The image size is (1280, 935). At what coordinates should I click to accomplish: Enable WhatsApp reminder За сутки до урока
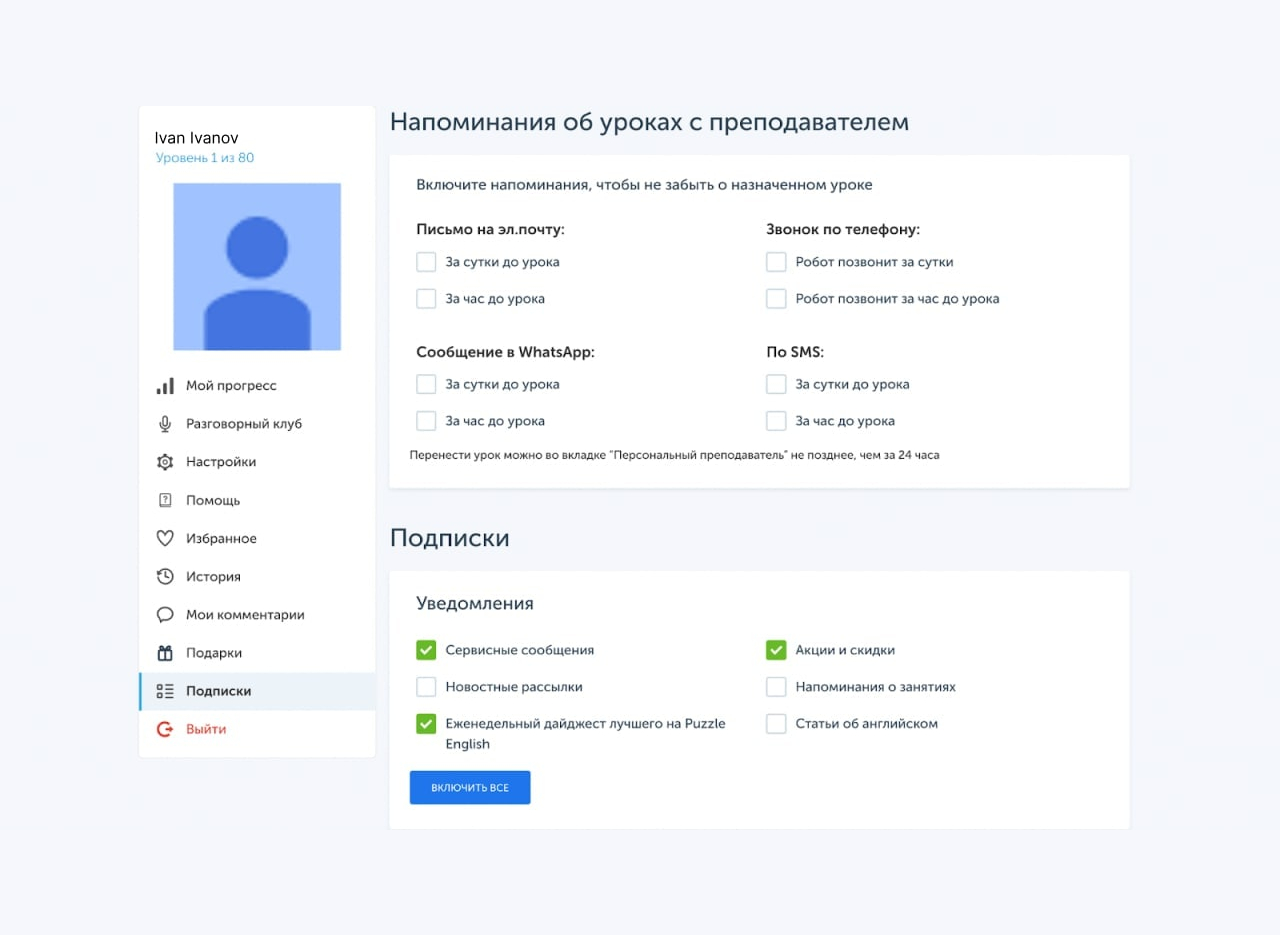click(426, 384)
